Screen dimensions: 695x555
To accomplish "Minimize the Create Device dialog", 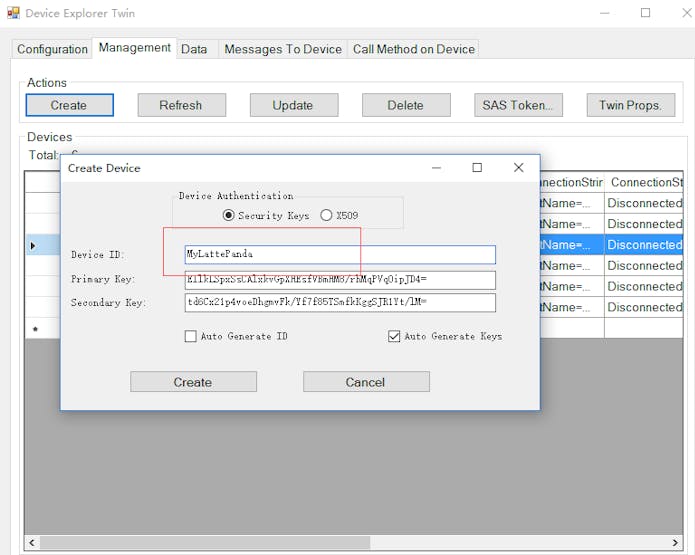I will pos(436,168).
